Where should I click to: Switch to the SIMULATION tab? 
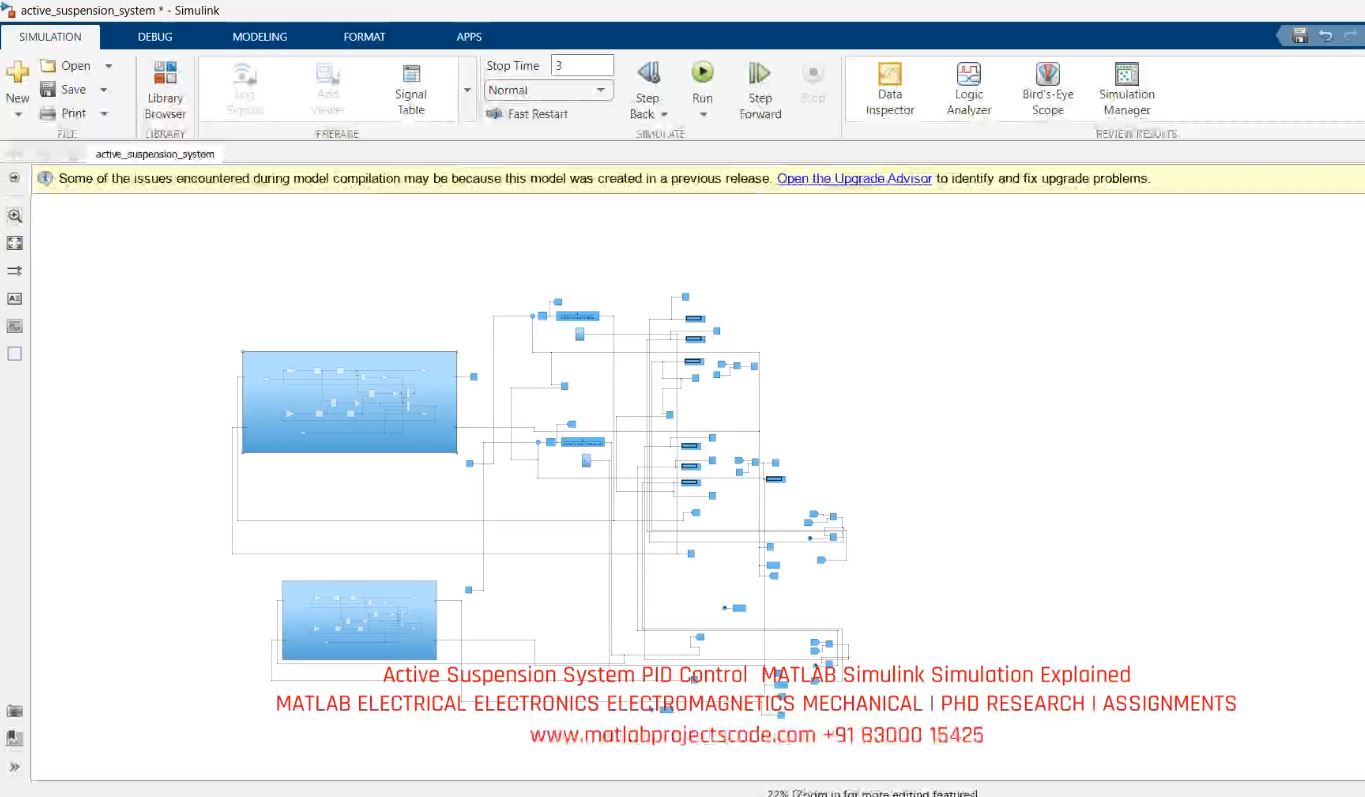[x=50, y=37]
